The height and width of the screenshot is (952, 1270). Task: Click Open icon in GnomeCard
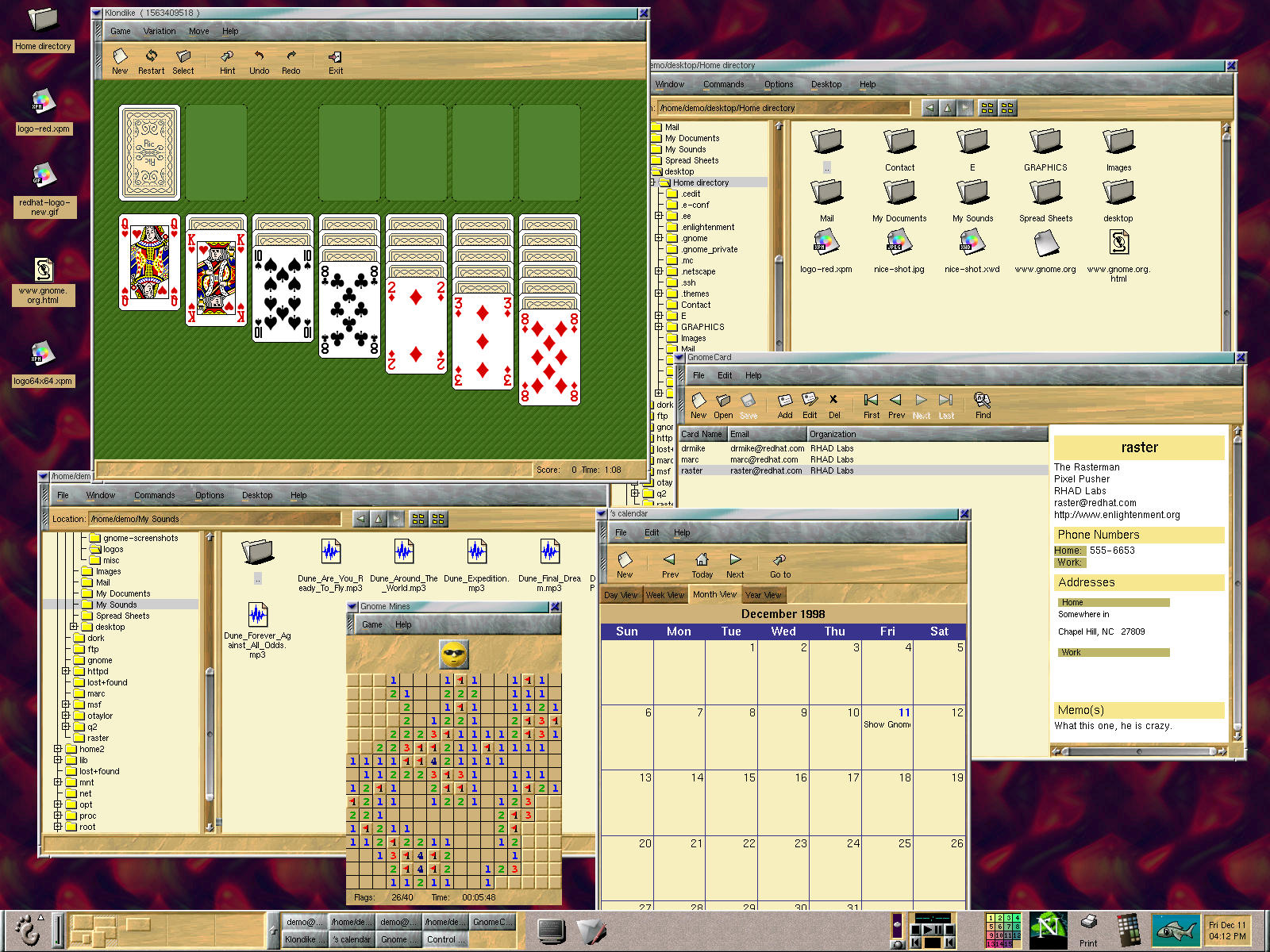click(723, 405)
